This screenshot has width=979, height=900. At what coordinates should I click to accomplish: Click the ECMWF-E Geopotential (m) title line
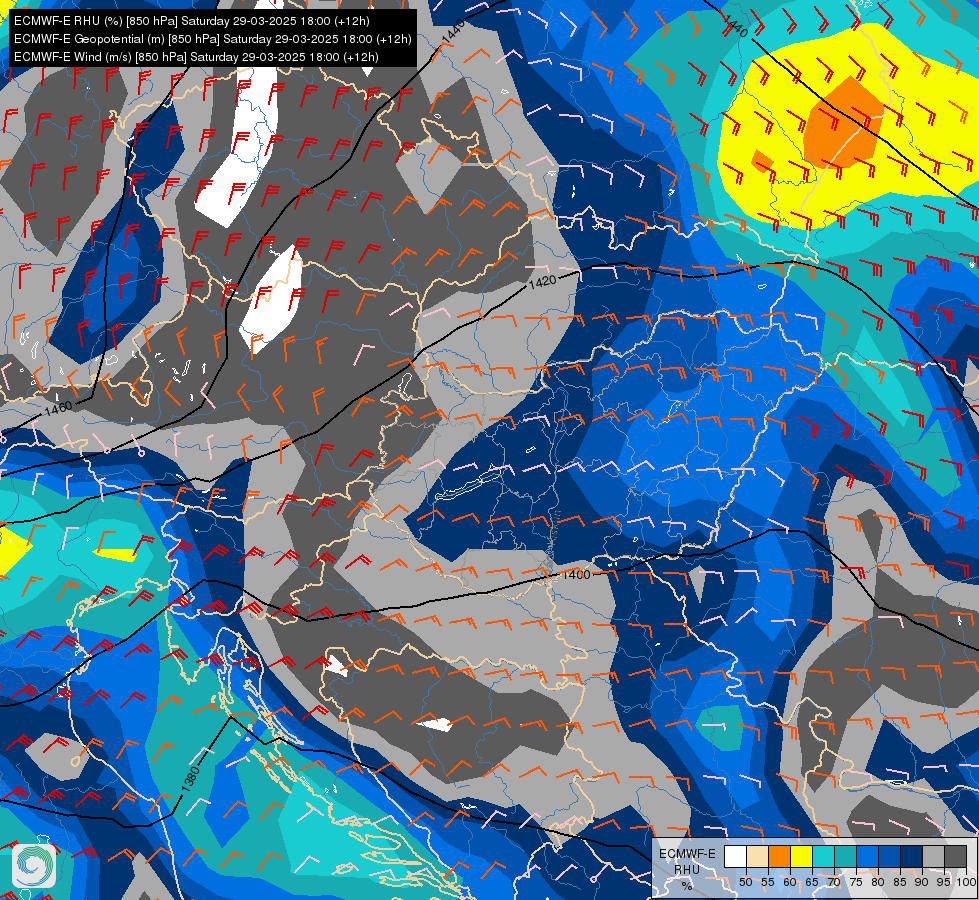tap(212, 39)
